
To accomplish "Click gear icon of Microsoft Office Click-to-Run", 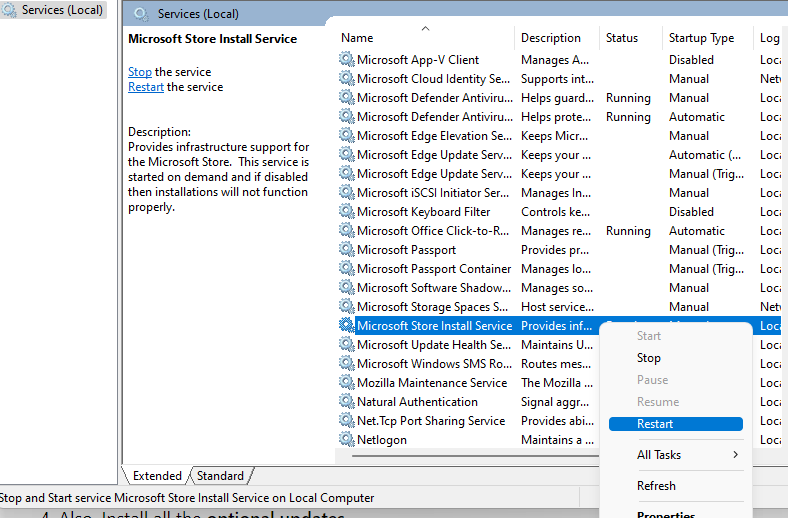I will point(346,230).
